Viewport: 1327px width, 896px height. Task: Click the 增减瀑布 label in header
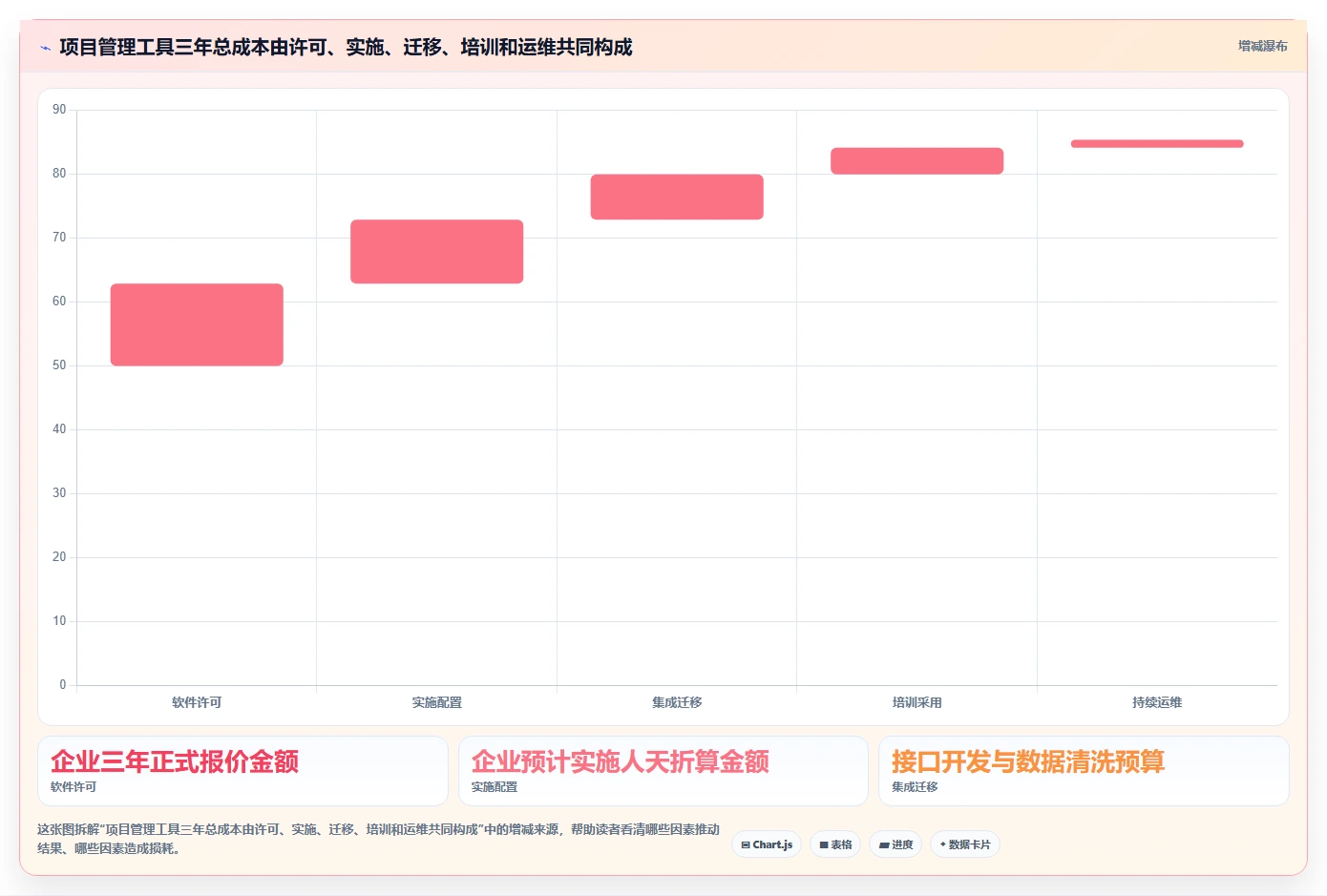1262,46
